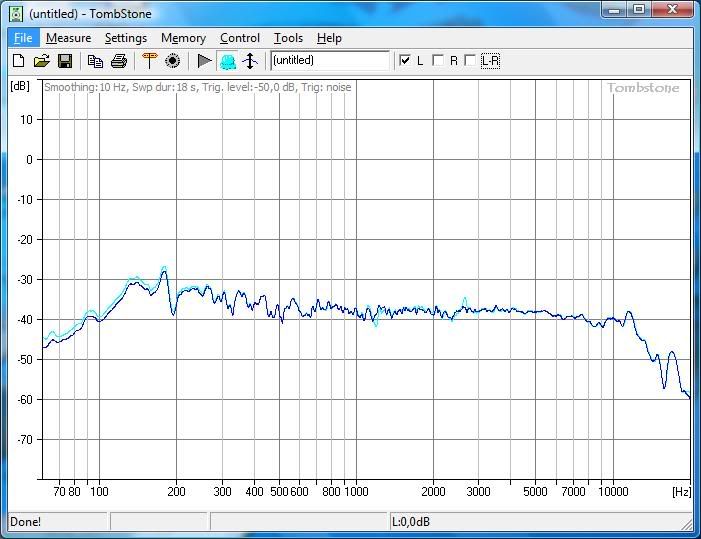Viewport: 701px width, 539px height.
Task: Open the File menu
Action: click(x=22, y=38)
